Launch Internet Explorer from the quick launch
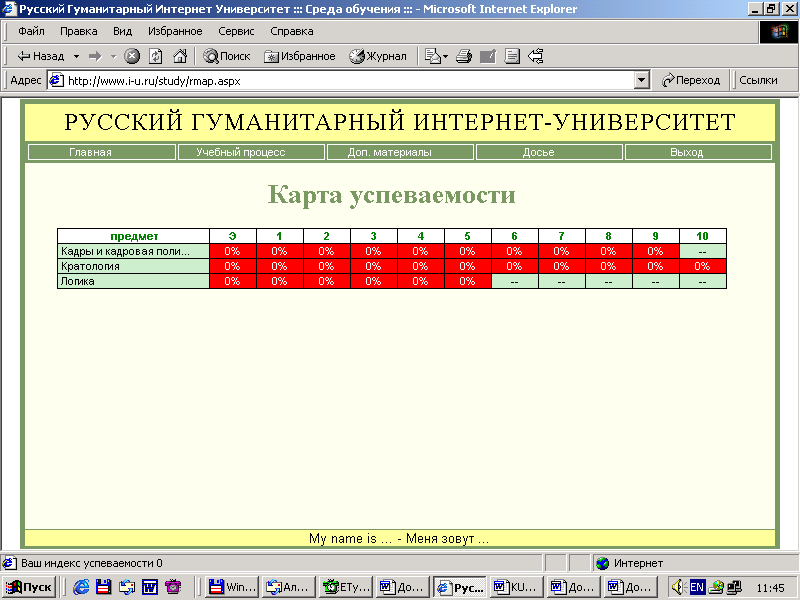800x600 pixels. [81, 587]
